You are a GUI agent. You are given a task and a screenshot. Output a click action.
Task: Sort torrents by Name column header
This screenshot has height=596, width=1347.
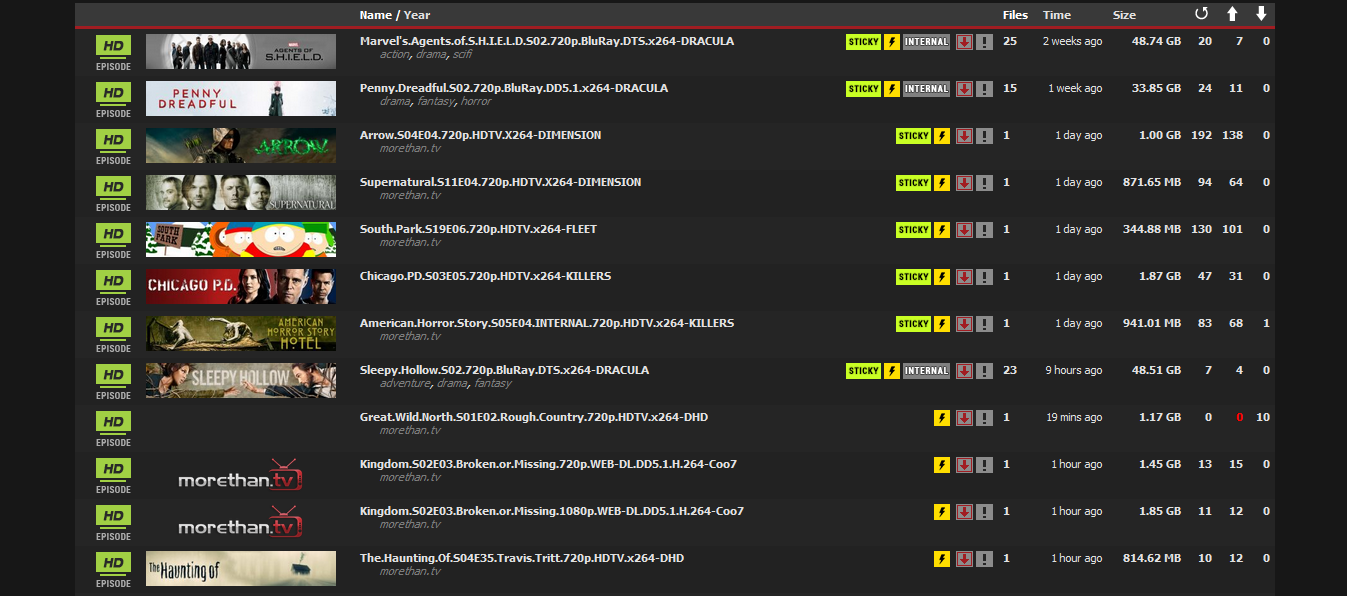[x=376, y=15]
